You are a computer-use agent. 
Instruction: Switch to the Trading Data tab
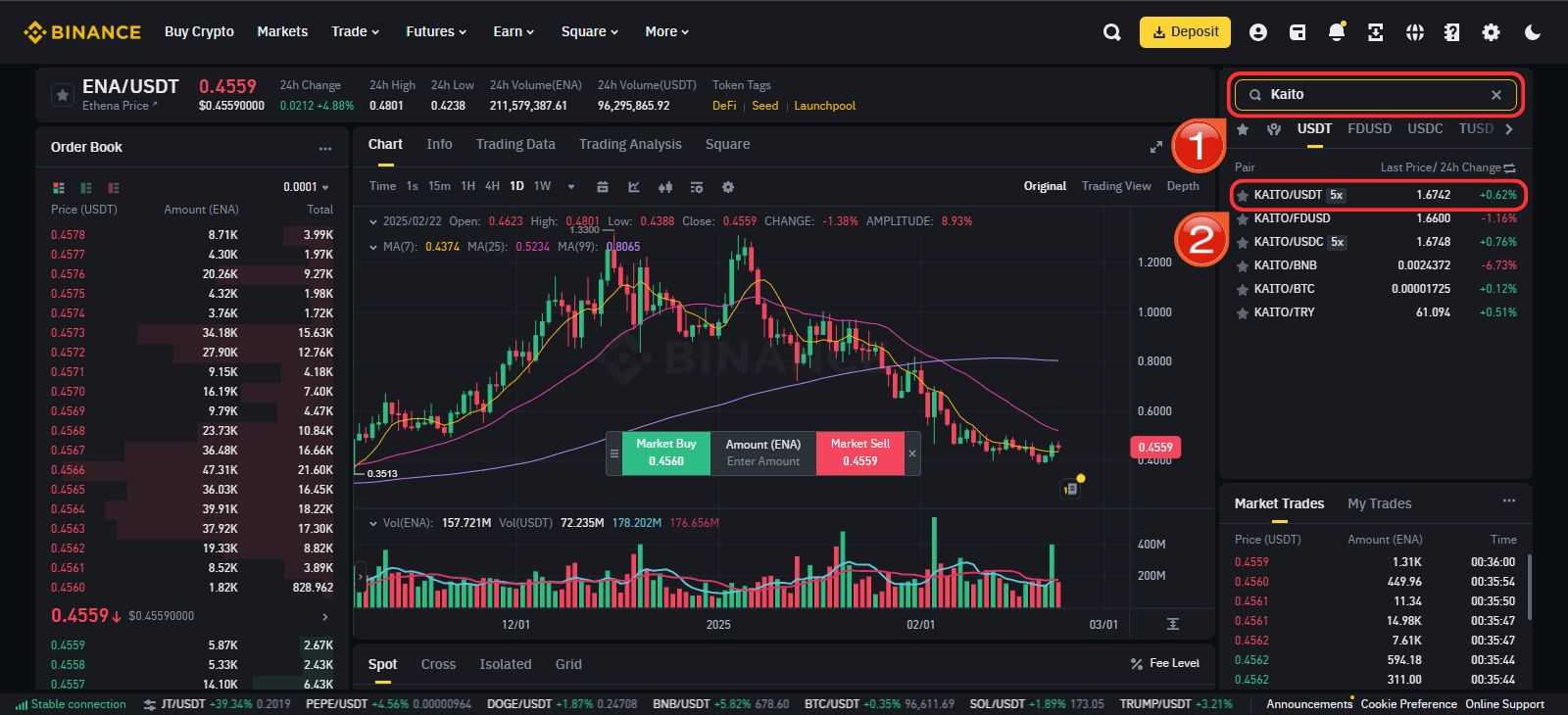coord(515,144)
